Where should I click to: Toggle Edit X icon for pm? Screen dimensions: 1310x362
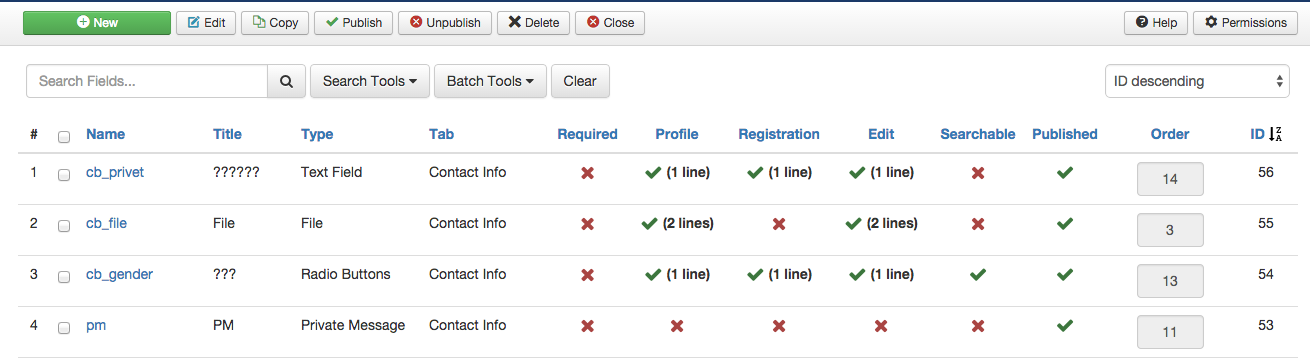click(881, 326)
